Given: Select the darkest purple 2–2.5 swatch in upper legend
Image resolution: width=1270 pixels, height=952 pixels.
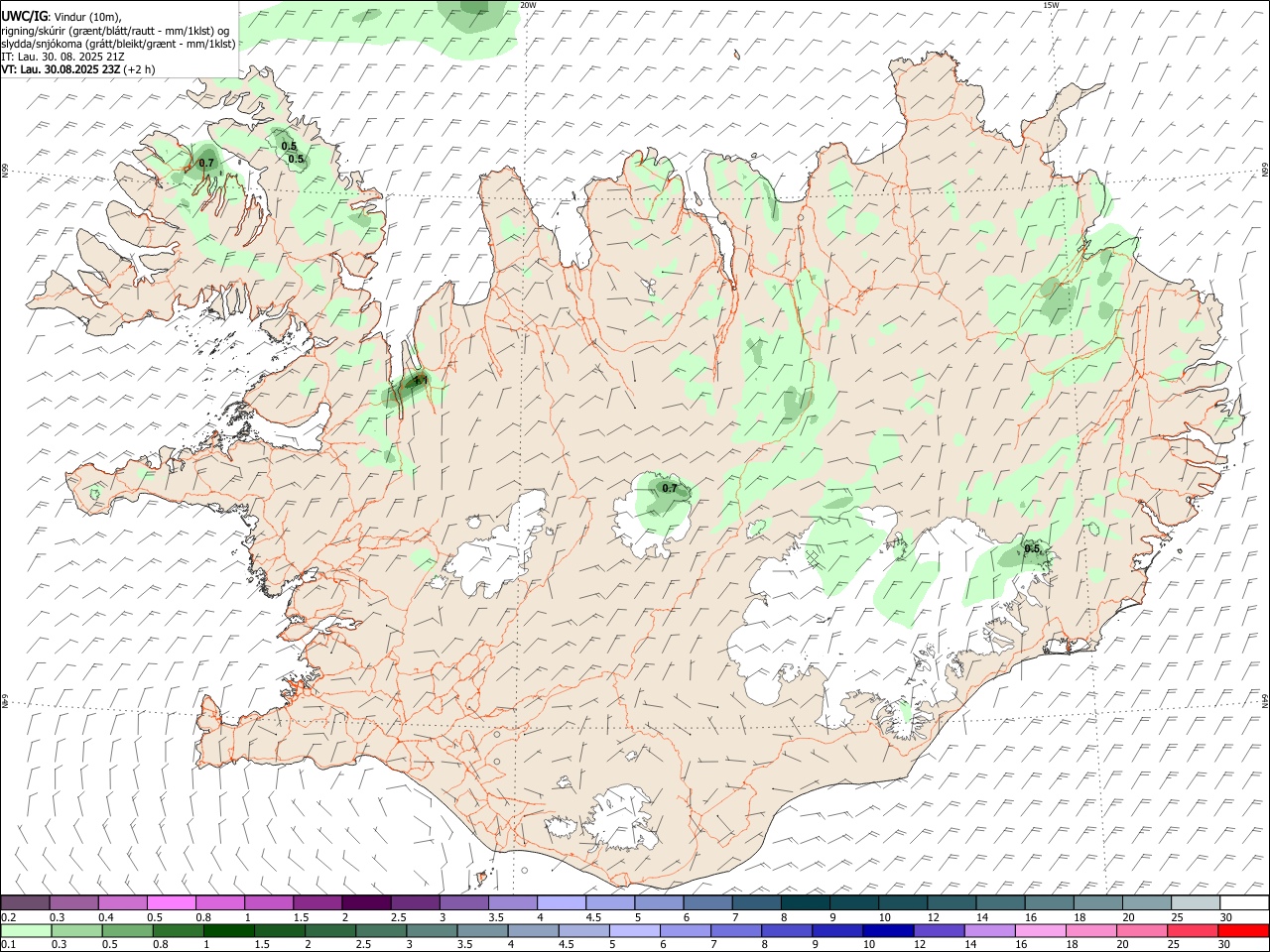Looking at the screenshot, I should pos(365,903).
